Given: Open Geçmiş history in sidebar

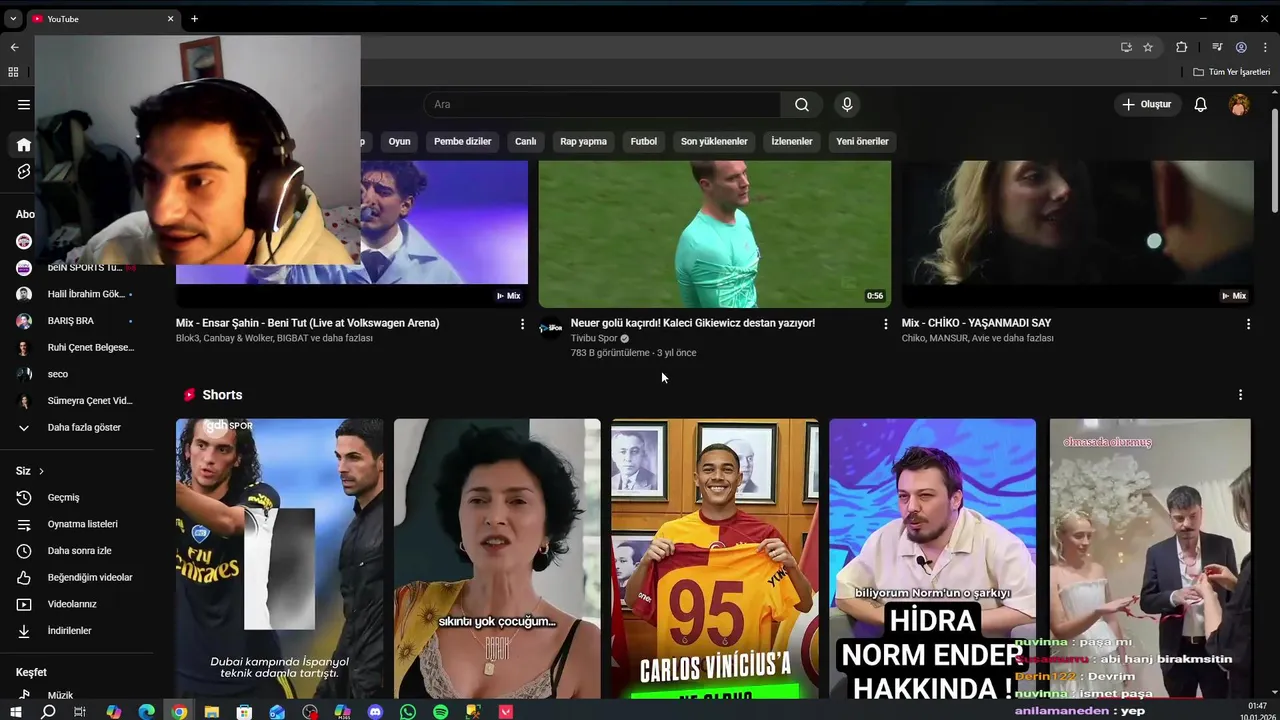Looking at the screenshot, I should [x=63, y=497].
